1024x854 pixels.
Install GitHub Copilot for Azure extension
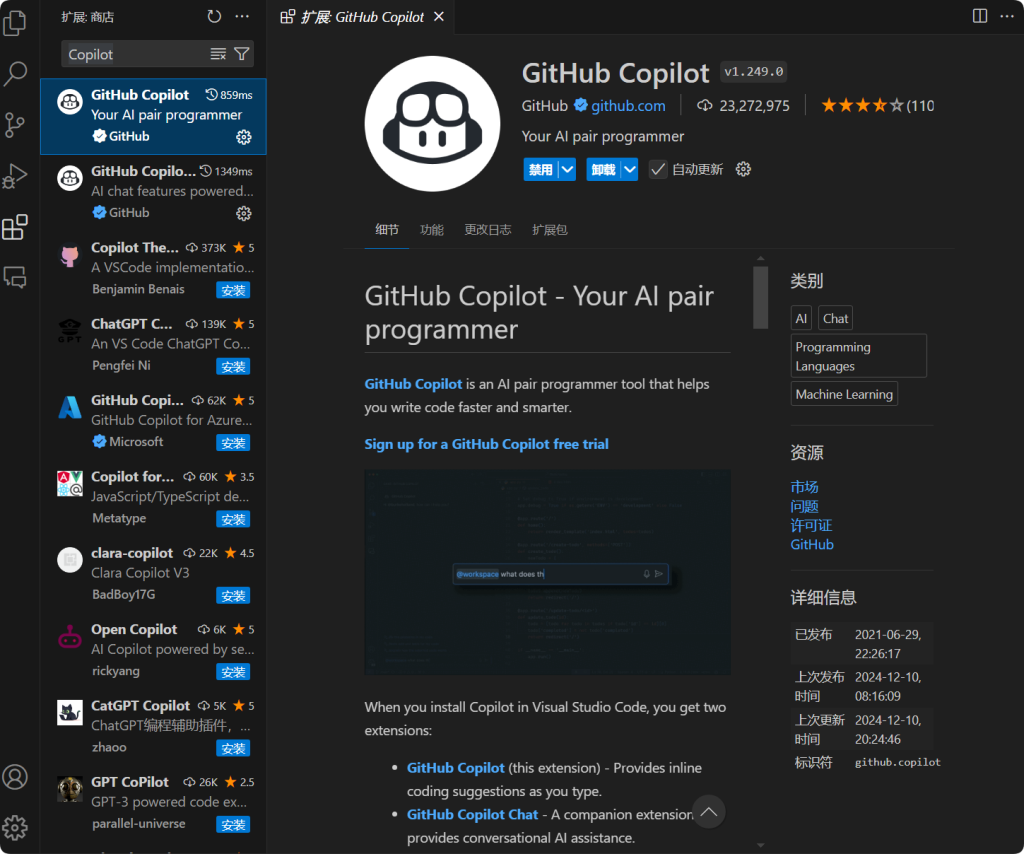[233, 443]
